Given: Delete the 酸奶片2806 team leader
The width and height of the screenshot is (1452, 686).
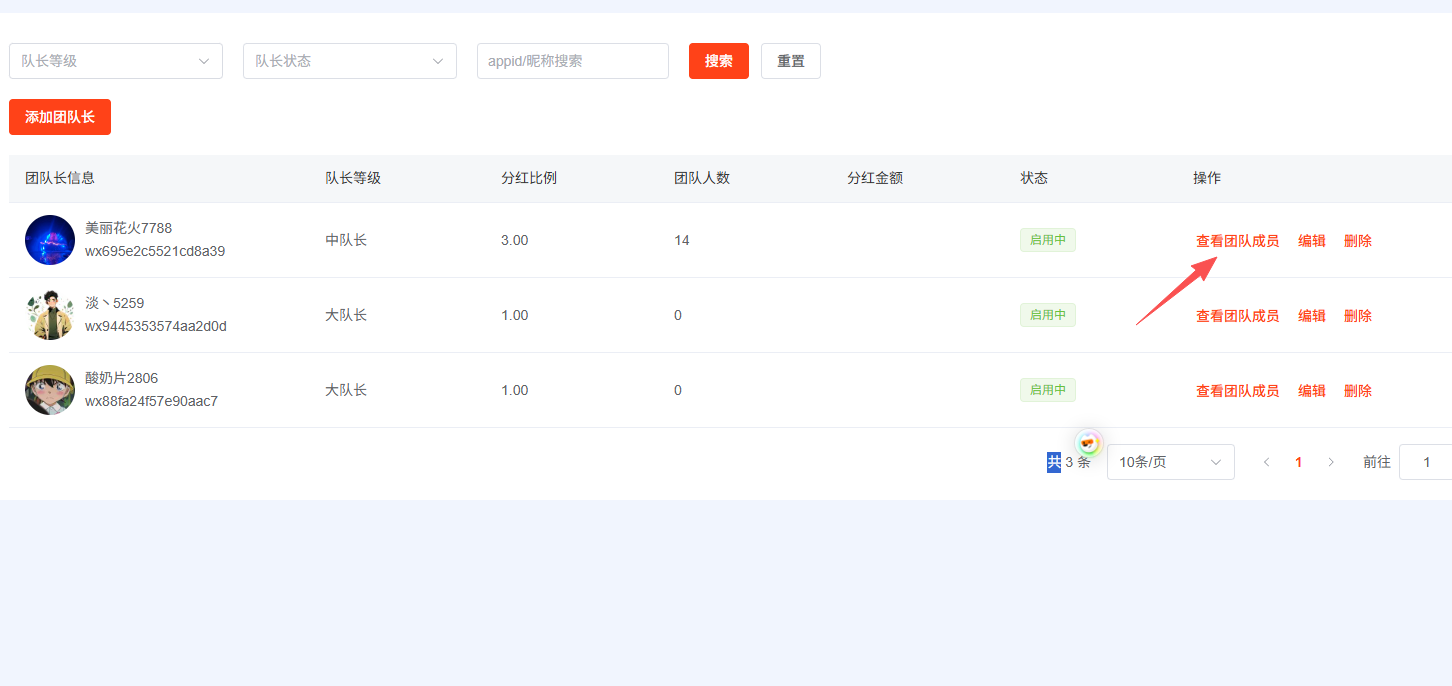Looking at the screenshot, I should coord(1358,391).
